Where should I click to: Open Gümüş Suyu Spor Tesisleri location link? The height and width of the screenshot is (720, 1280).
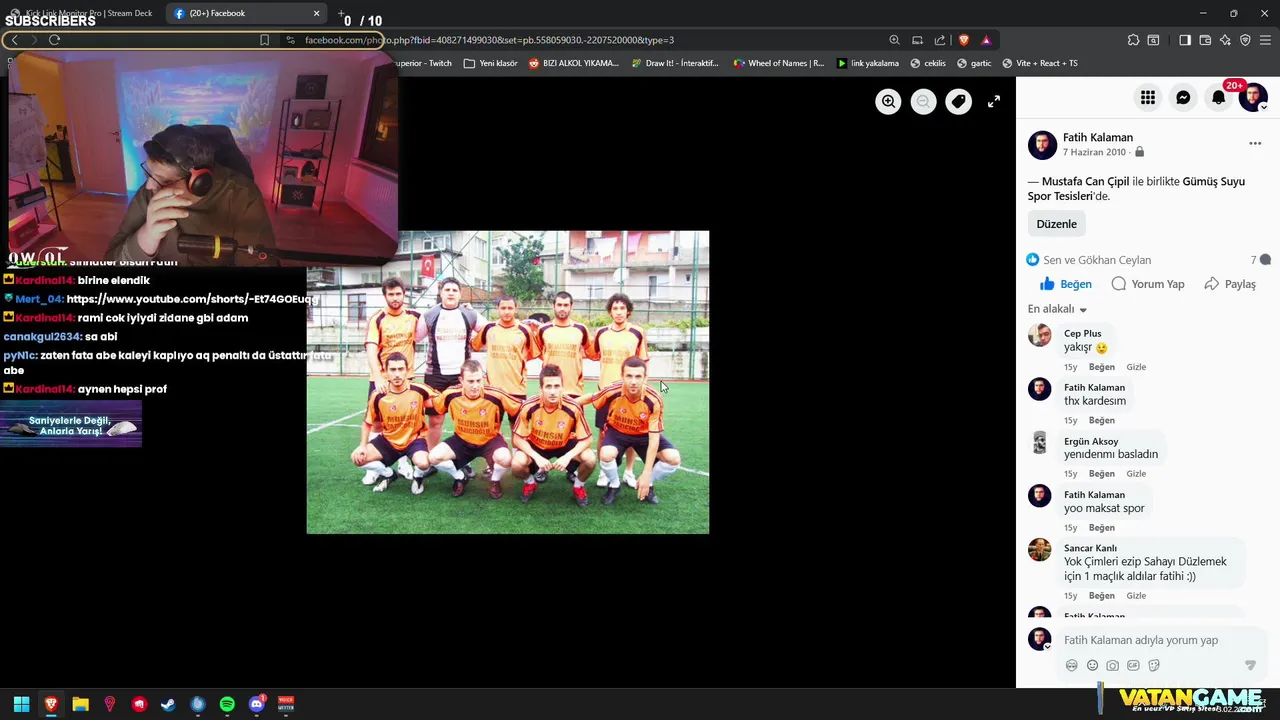click(x=1136, y=189)
